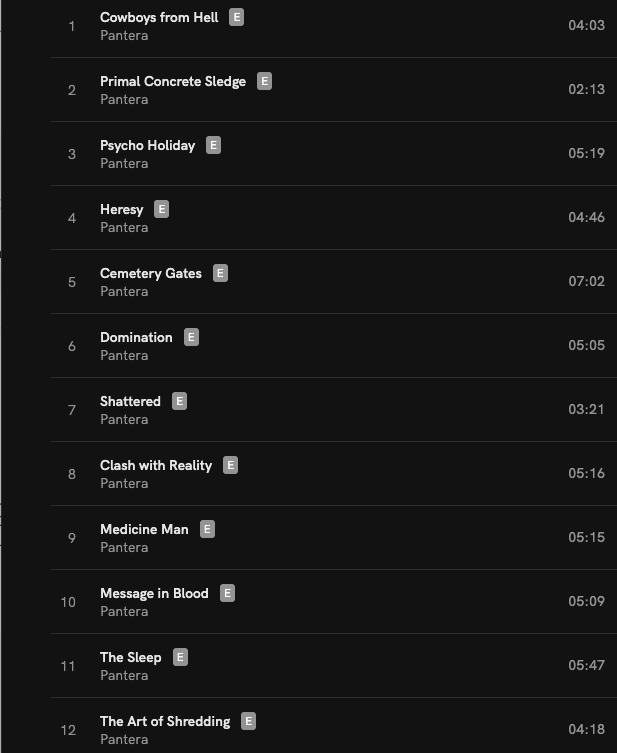The image size is (617, 753).
Task: Select The Art of Shredding track title
Action: pos(165,721)
